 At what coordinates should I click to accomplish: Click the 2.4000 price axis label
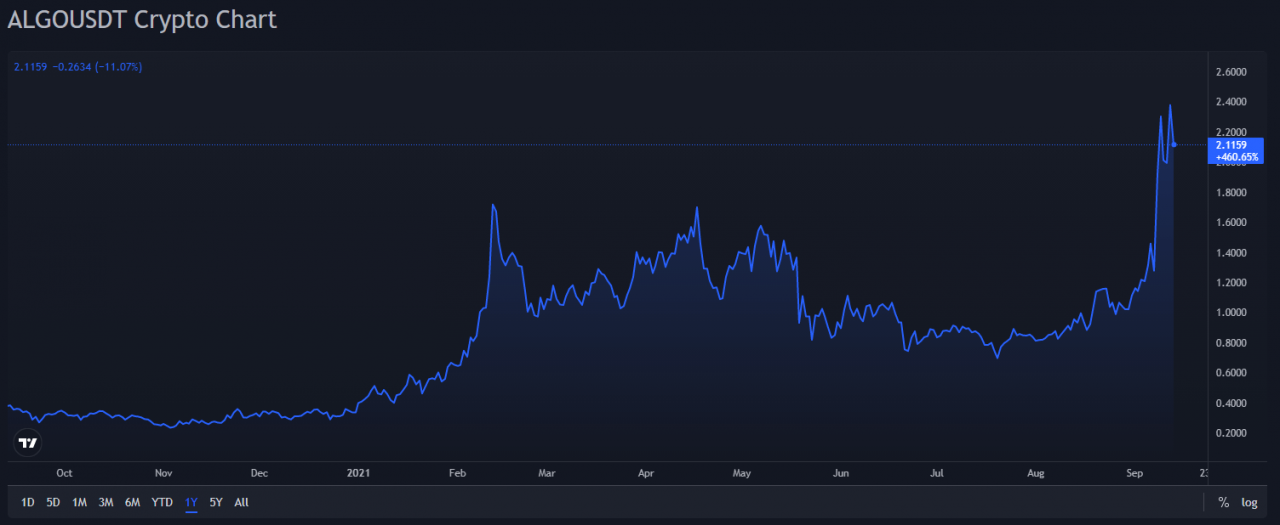[1230, 102]
